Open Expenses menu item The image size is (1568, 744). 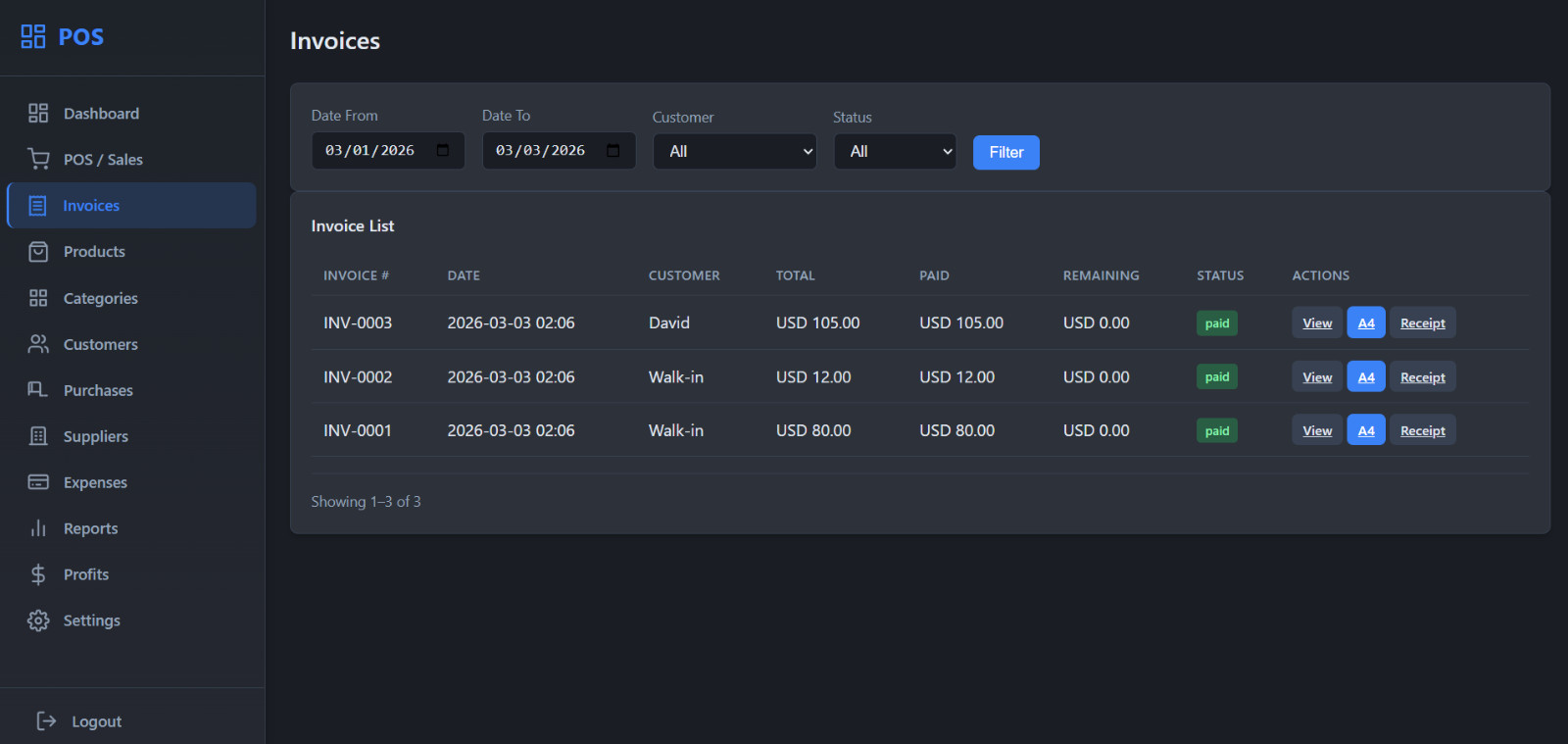coord(131,482)
